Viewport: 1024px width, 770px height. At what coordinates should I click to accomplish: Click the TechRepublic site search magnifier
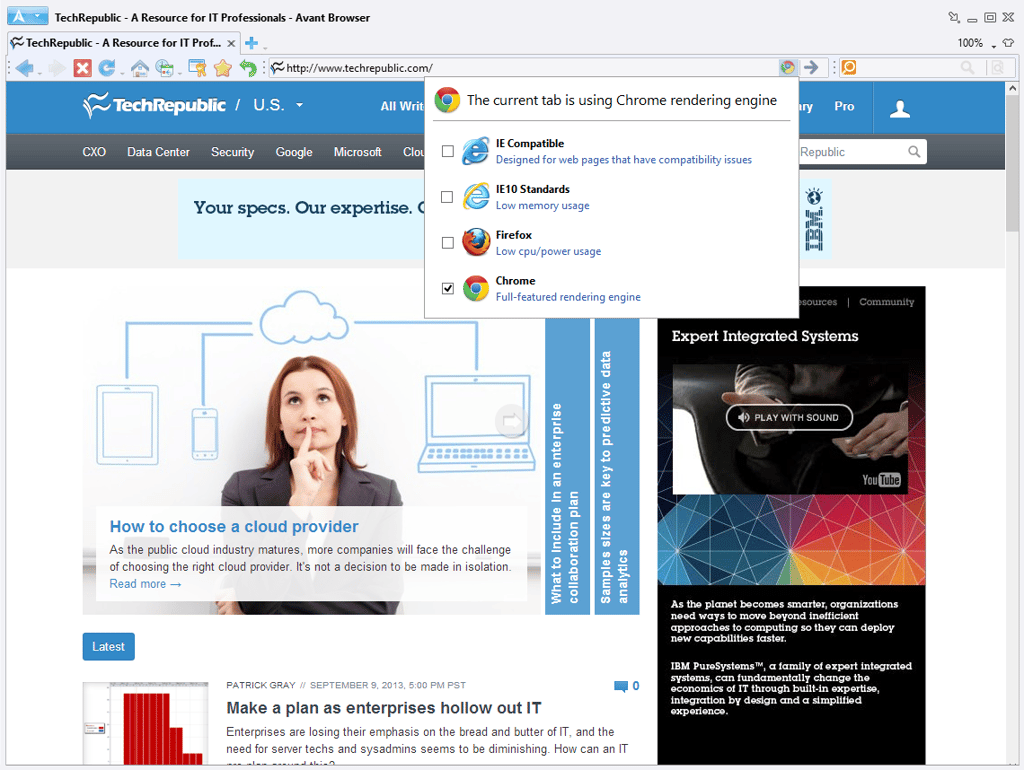(x=914, y=152)
